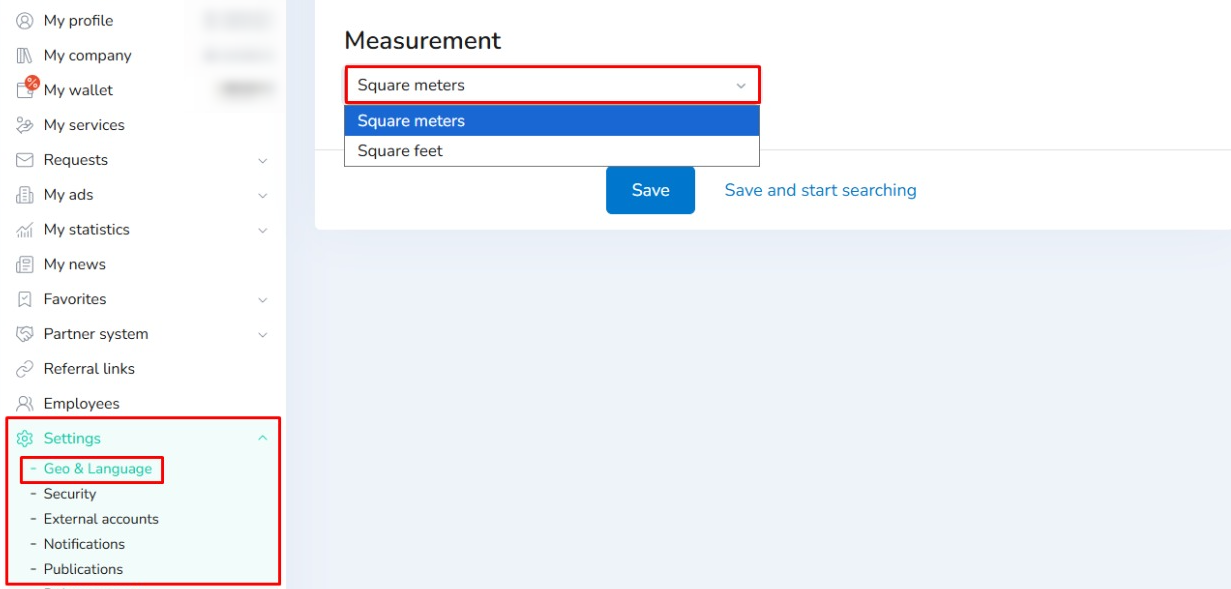Click the My services handshake icon
This screenshot has height=589, width=1231.
[x=25, y=125]
